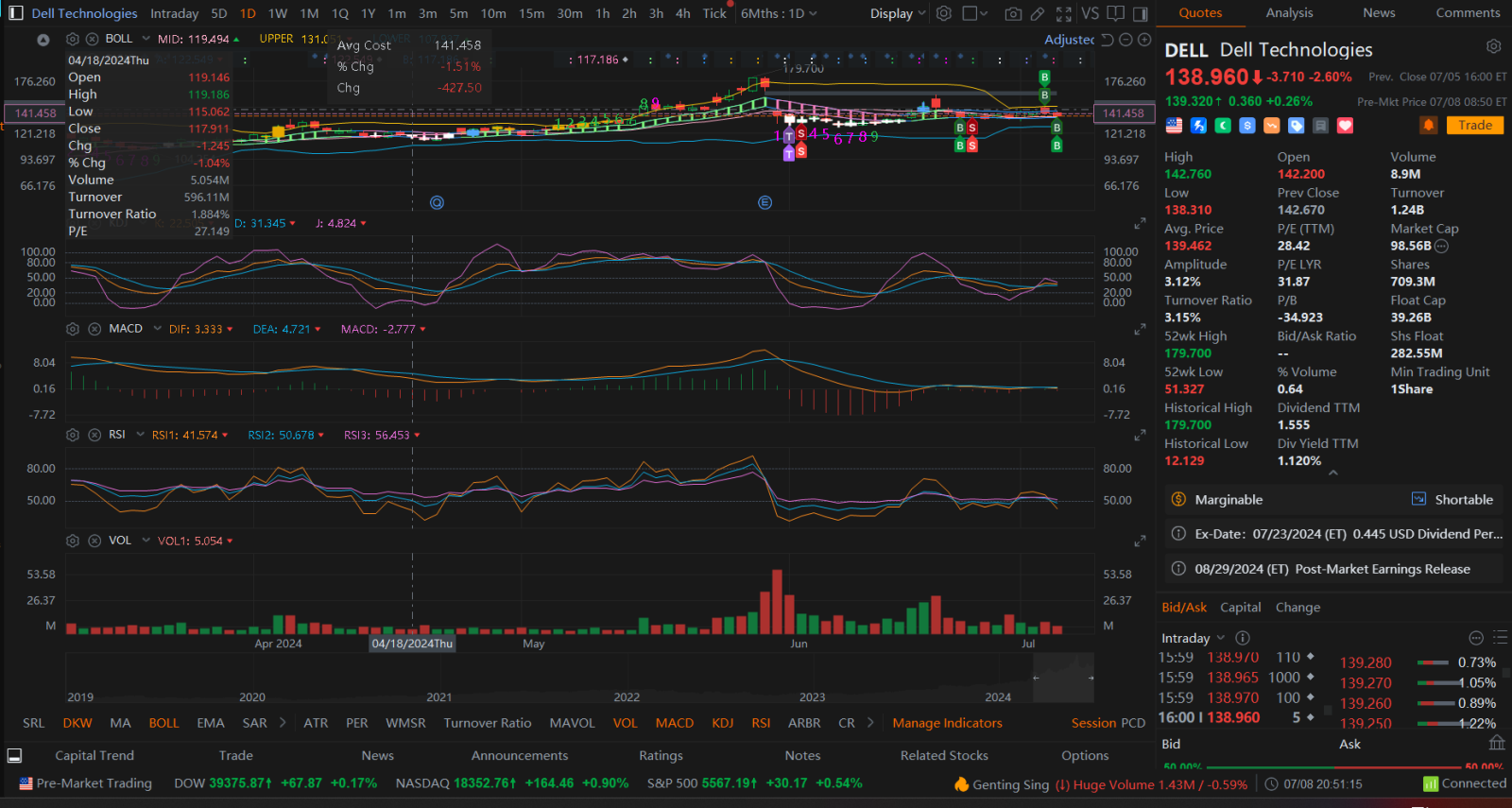
Task: Select the pencil drawing tool
Action: click(x=1038, y=13)
